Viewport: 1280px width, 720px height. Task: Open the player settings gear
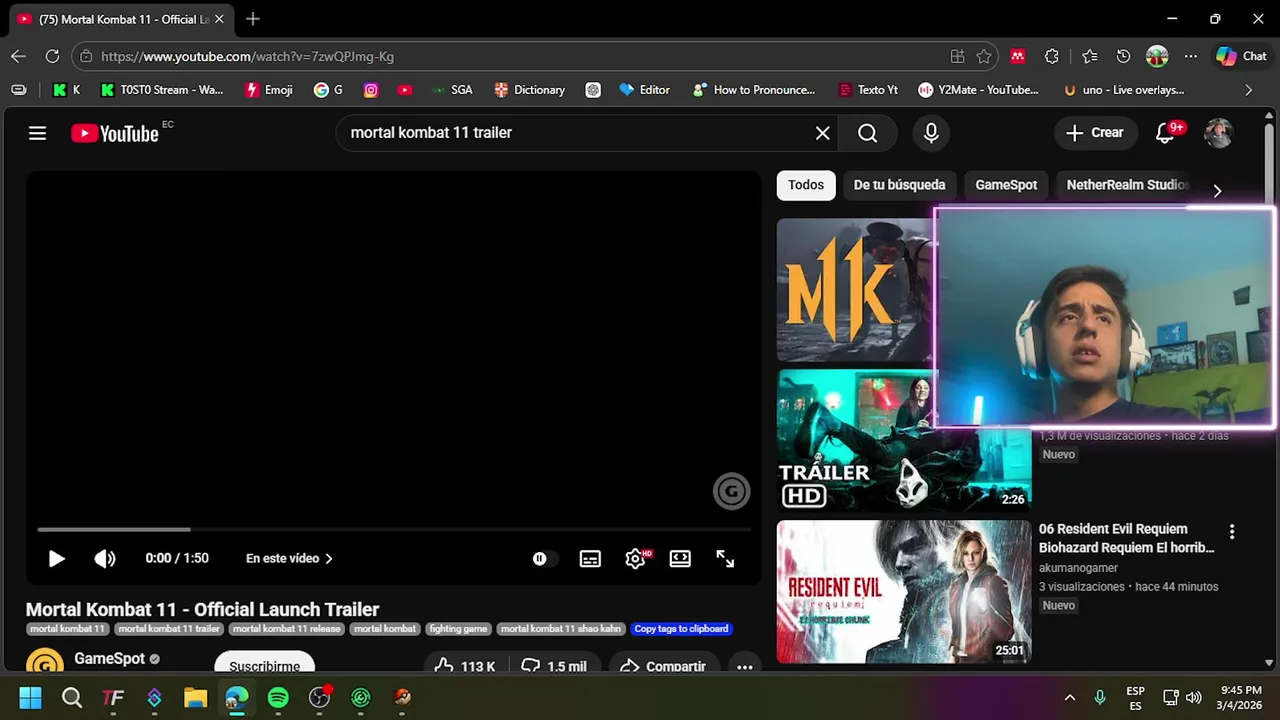coord(635,559)
